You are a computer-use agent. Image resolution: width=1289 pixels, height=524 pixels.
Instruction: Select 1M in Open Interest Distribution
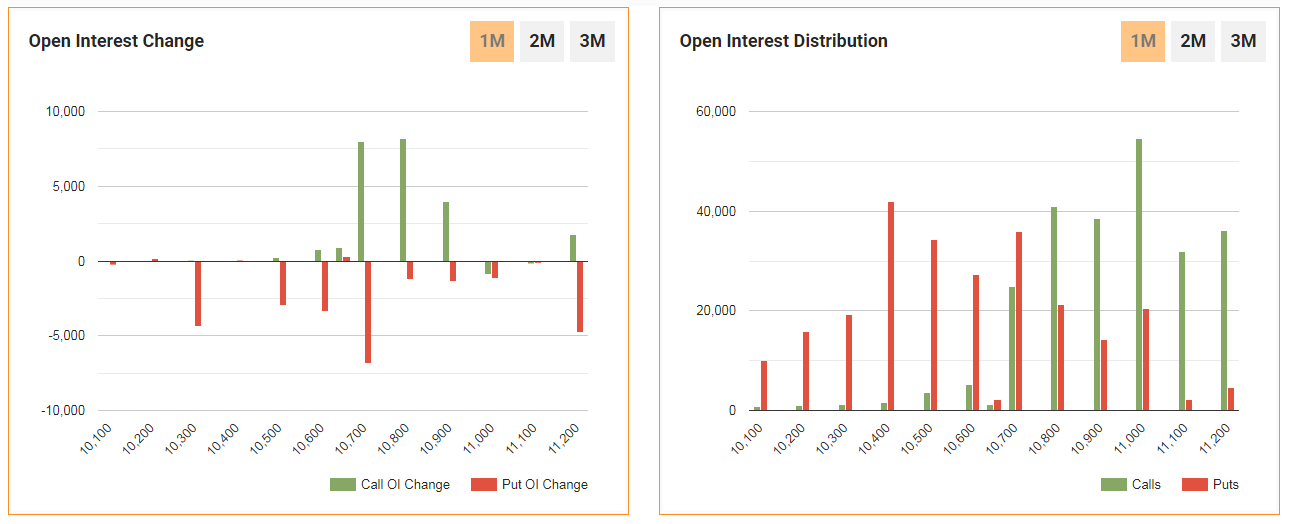1142,41
